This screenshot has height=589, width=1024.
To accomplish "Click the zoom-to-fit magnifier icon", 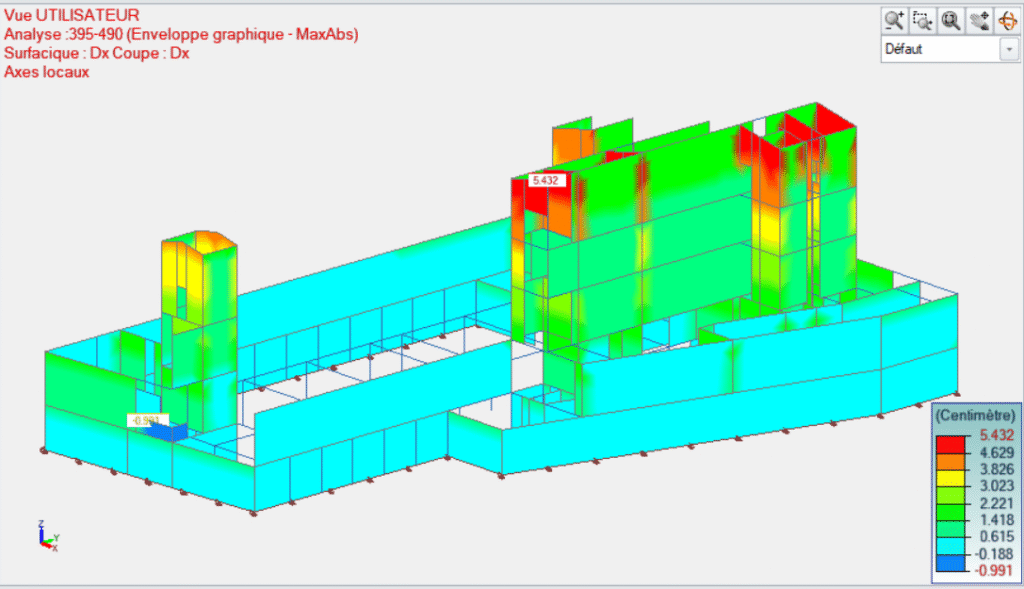I will point(950,19).
